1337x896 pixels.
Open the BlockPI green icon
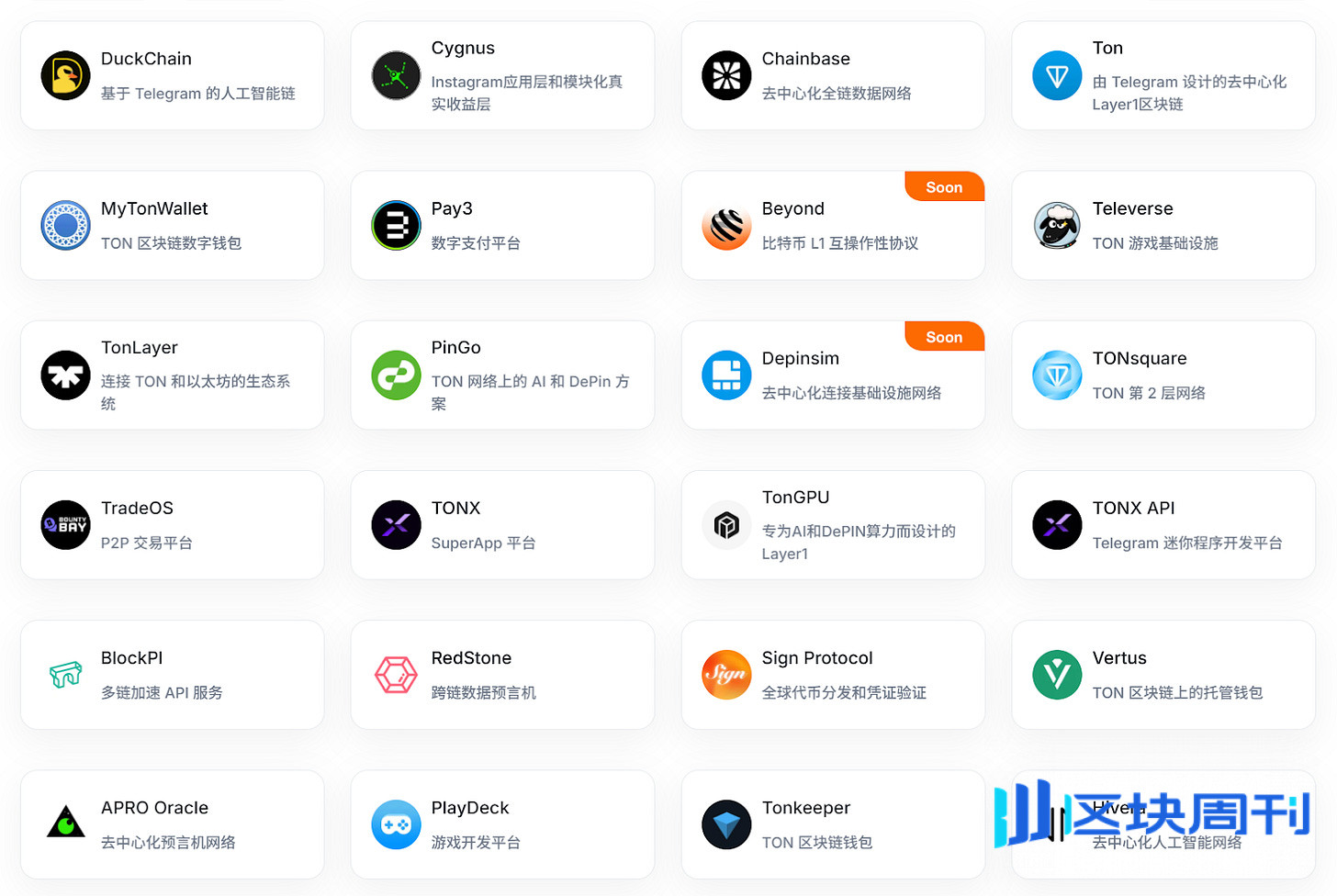(x=65, y=675)
